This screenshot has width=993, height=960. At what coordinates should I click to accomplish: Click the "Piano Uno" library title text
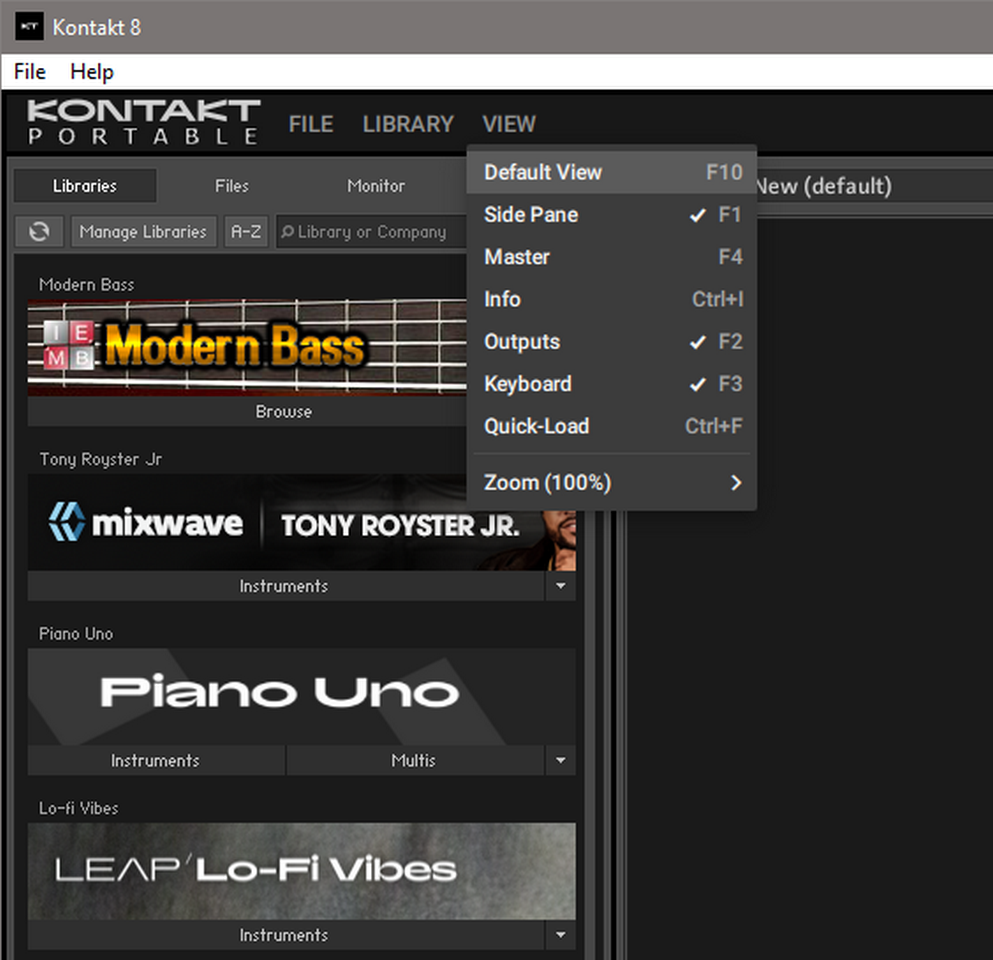[76, 634]
